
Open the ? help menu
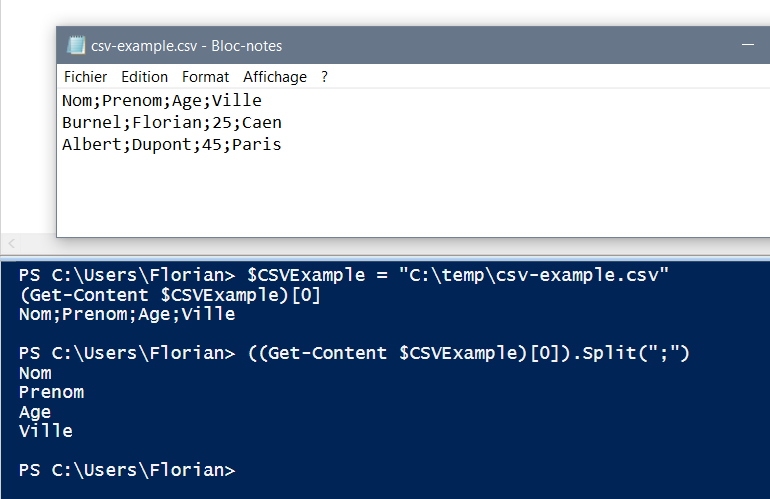click(x=324, y=77)
